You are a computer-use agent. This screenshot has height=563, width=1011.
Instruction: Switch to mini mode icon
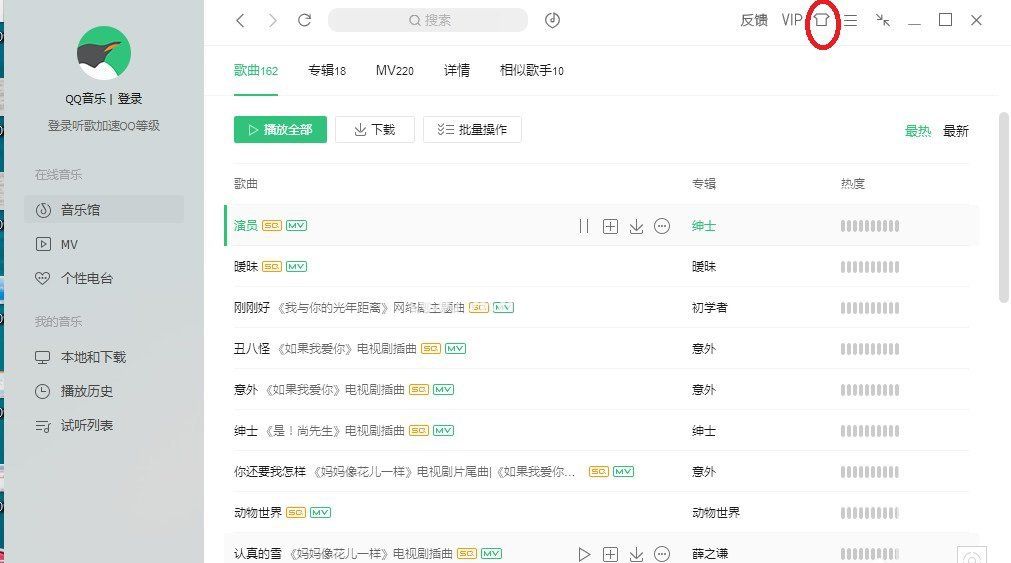click(883, 21)
